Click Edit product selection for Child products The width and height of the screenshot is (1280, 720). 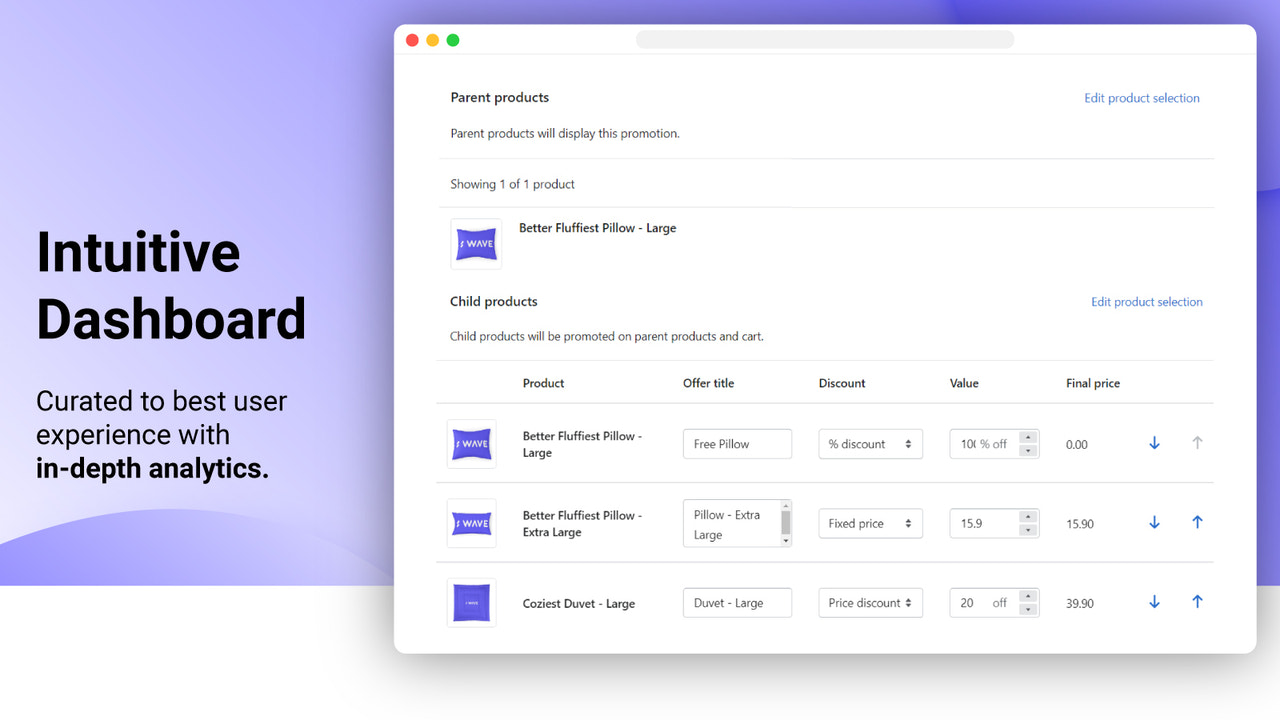[x=1147, y=301]
